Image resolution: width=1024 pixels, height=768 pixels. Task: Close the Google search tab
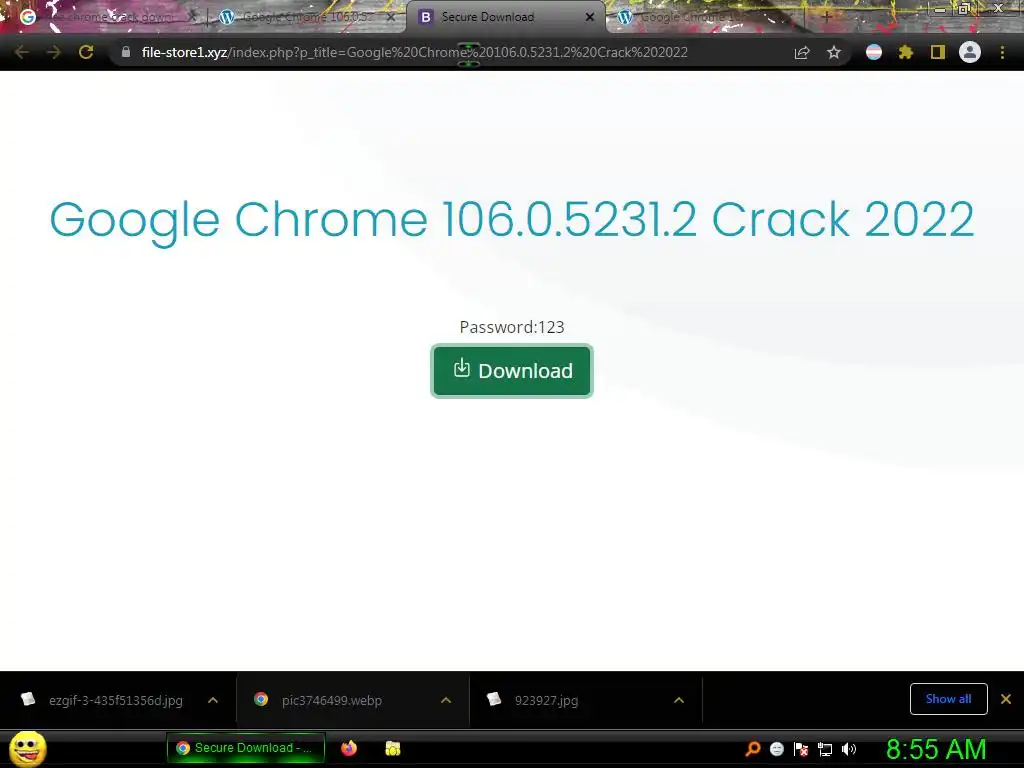pyautogui.click(x=192, y=17)
